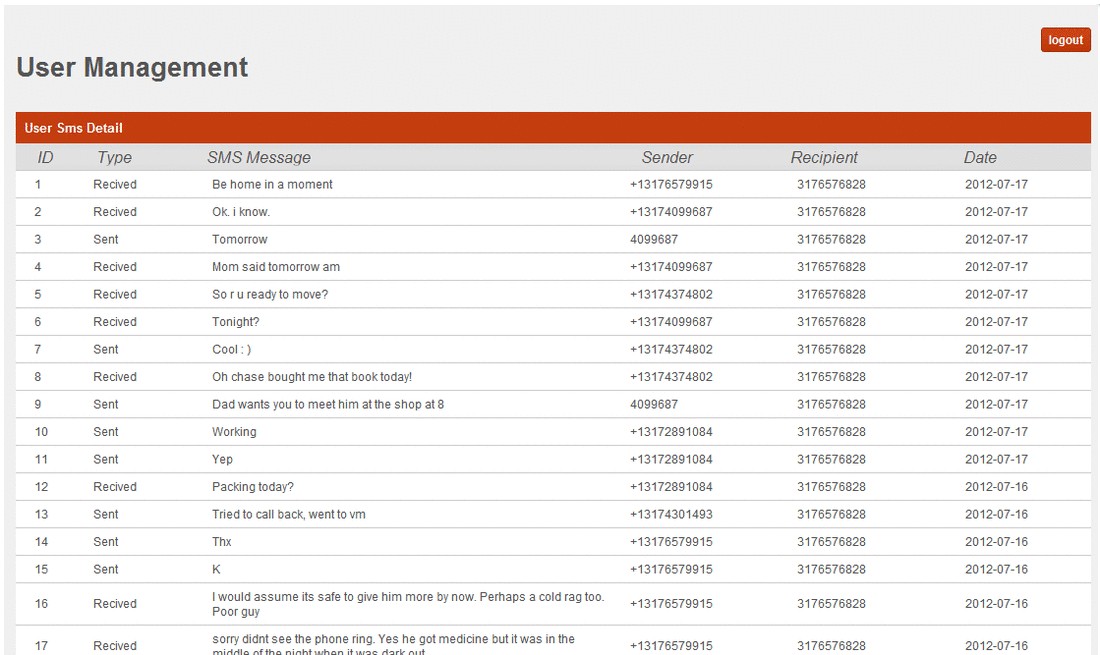Select the message 'K' in row 15

(216, 569)
